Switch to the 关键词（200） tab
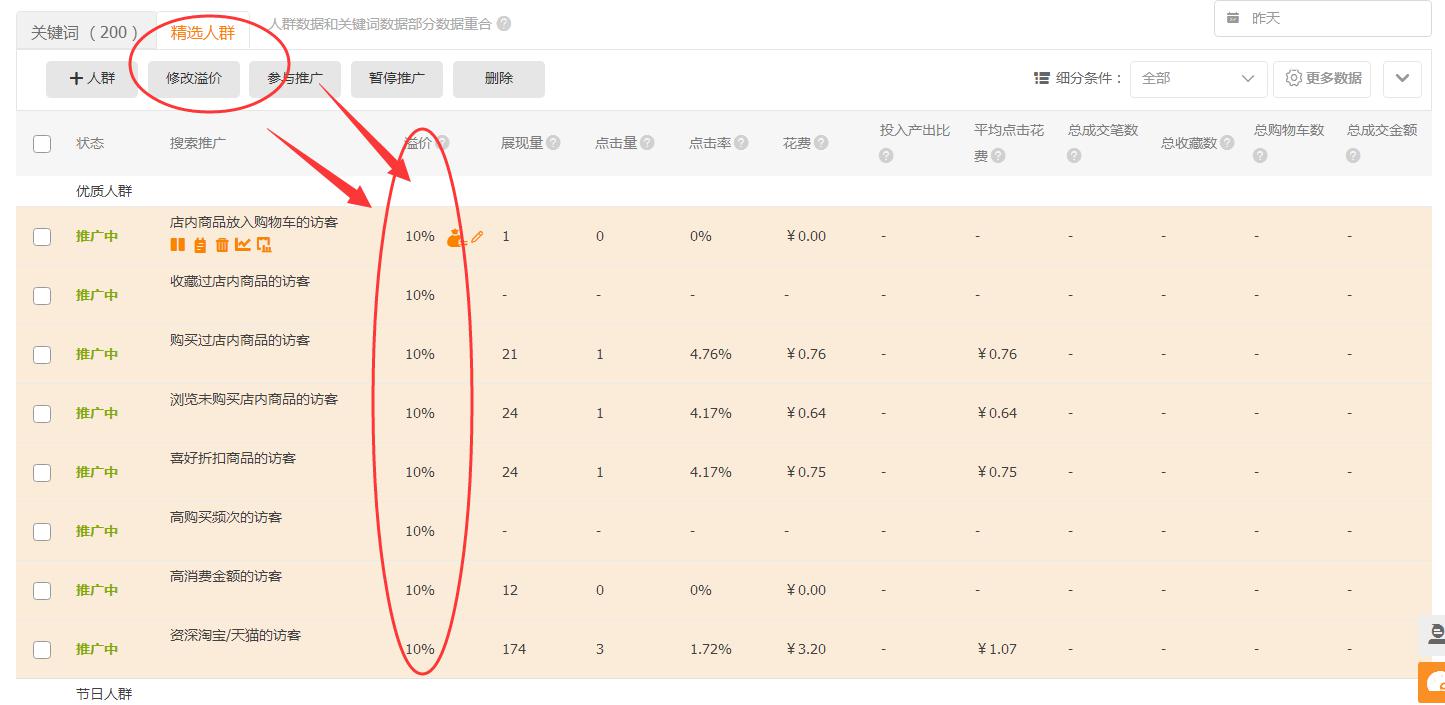Image resolution: width=1445 pixels, height=705 pixels. coord(85,31)
